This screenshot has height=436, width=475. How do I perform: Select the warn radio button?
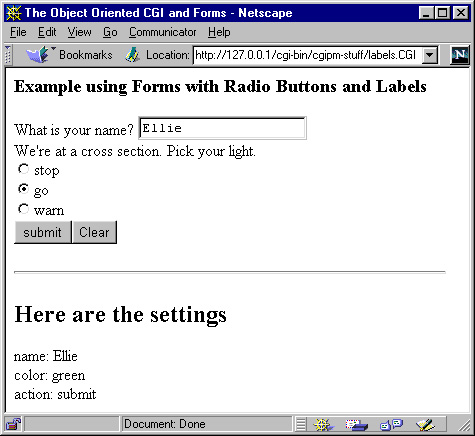tap(23, 209)
